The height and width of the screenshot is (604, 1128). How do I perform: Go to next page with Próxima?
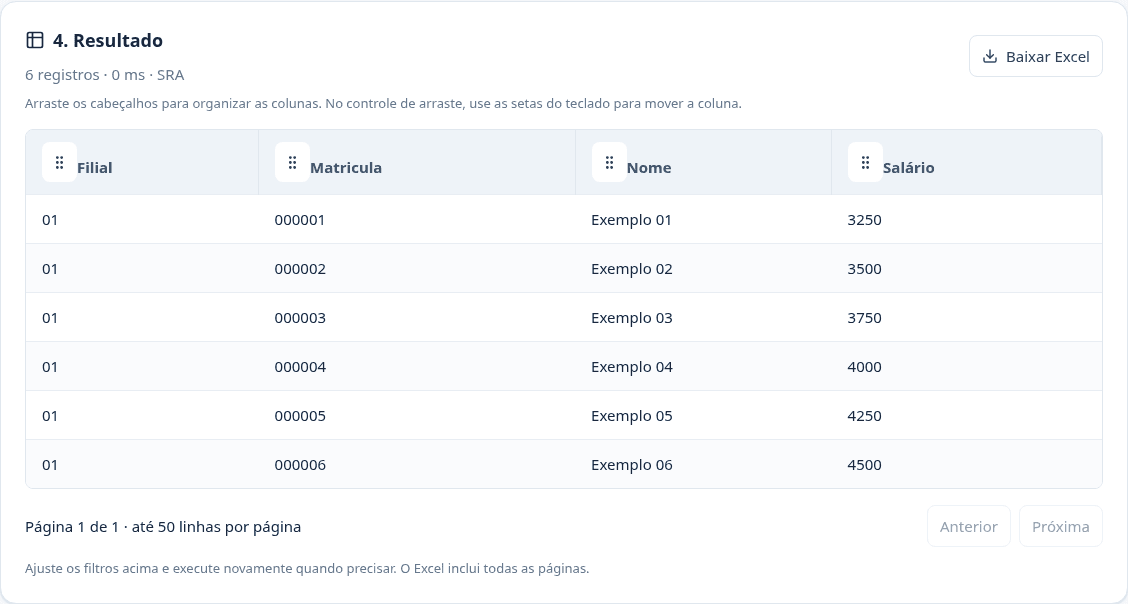point(1060,526)
